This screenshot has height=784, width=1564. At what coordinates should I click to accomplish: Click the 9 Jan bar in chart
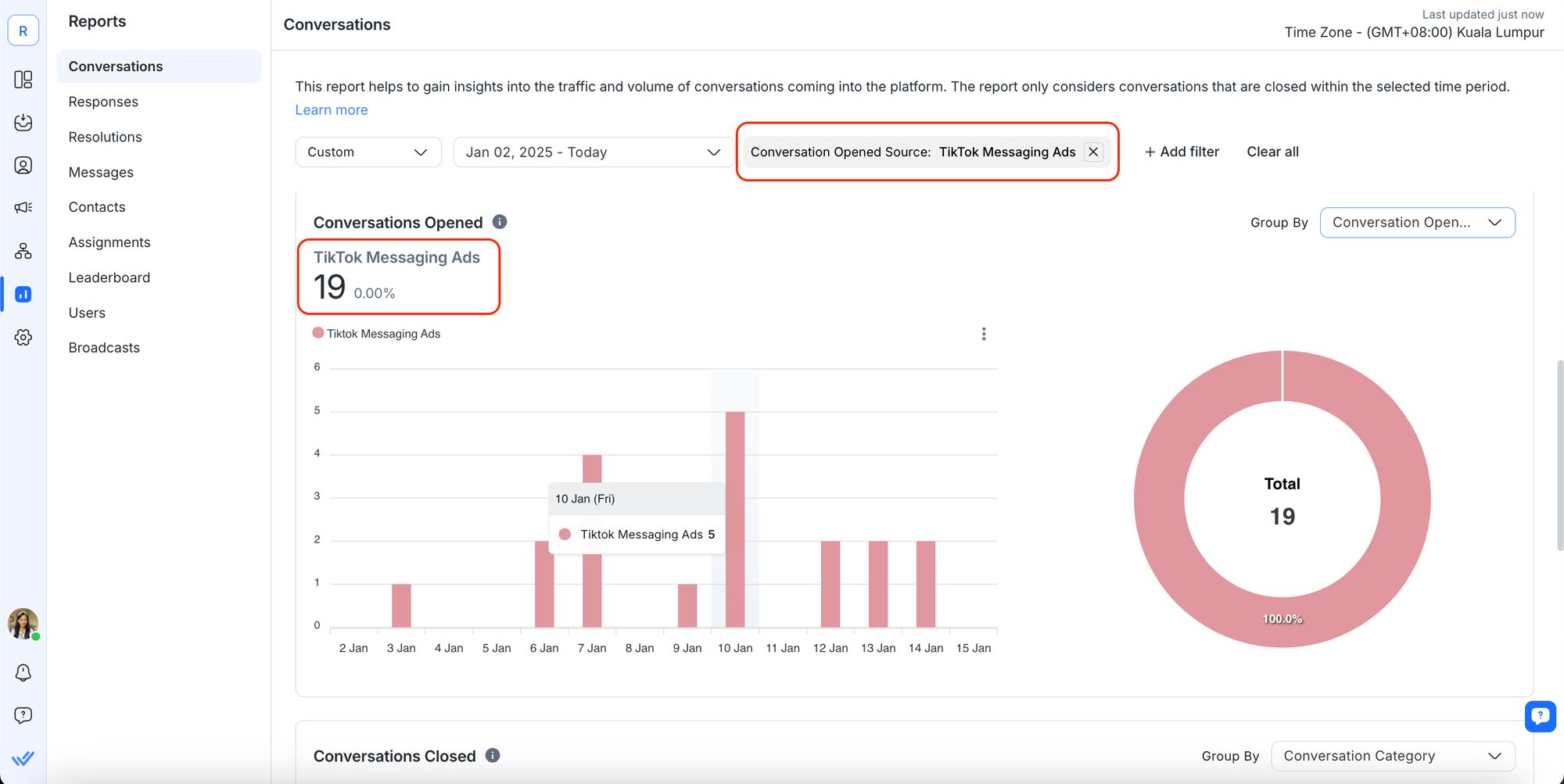tap(687, 606)
